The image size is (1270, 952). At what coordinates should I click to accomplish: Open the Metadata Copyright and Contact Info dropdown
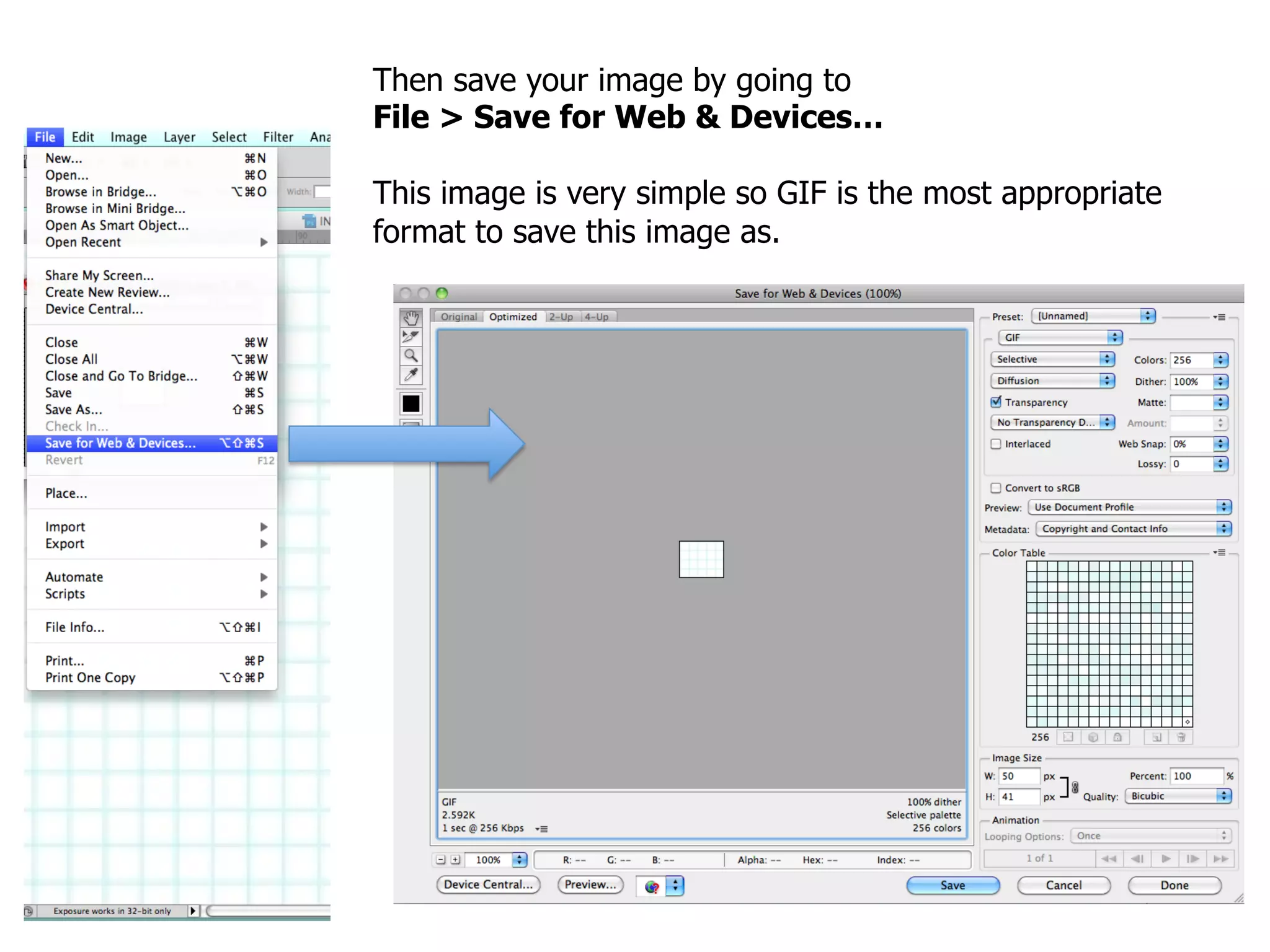pos(1134,529)
